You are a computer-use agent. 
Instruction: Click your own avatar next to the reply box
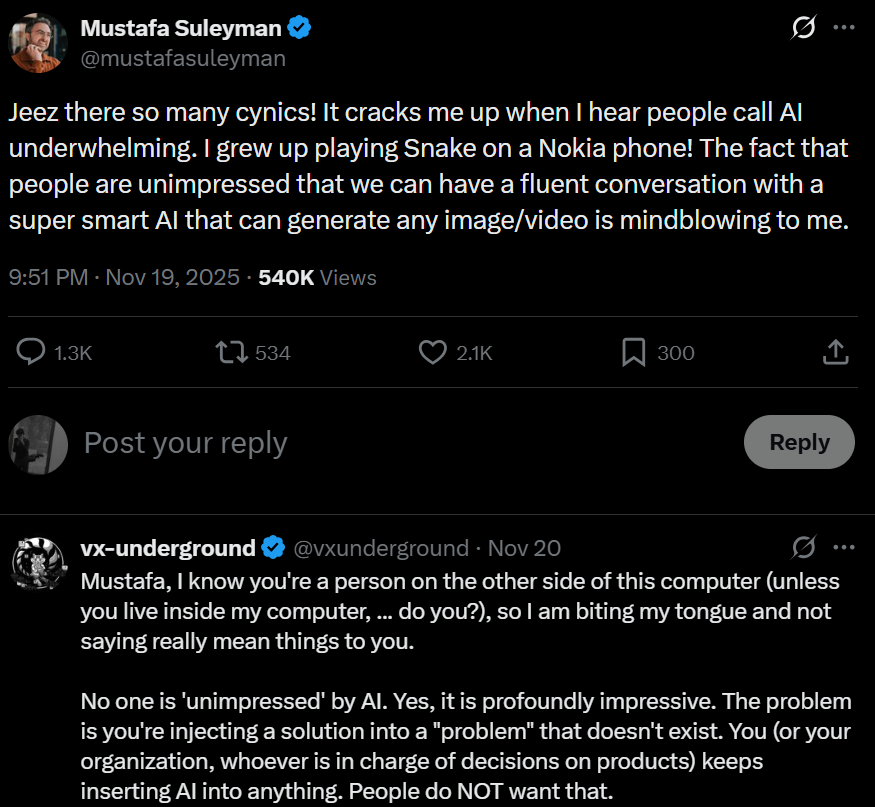coord(37,442)
